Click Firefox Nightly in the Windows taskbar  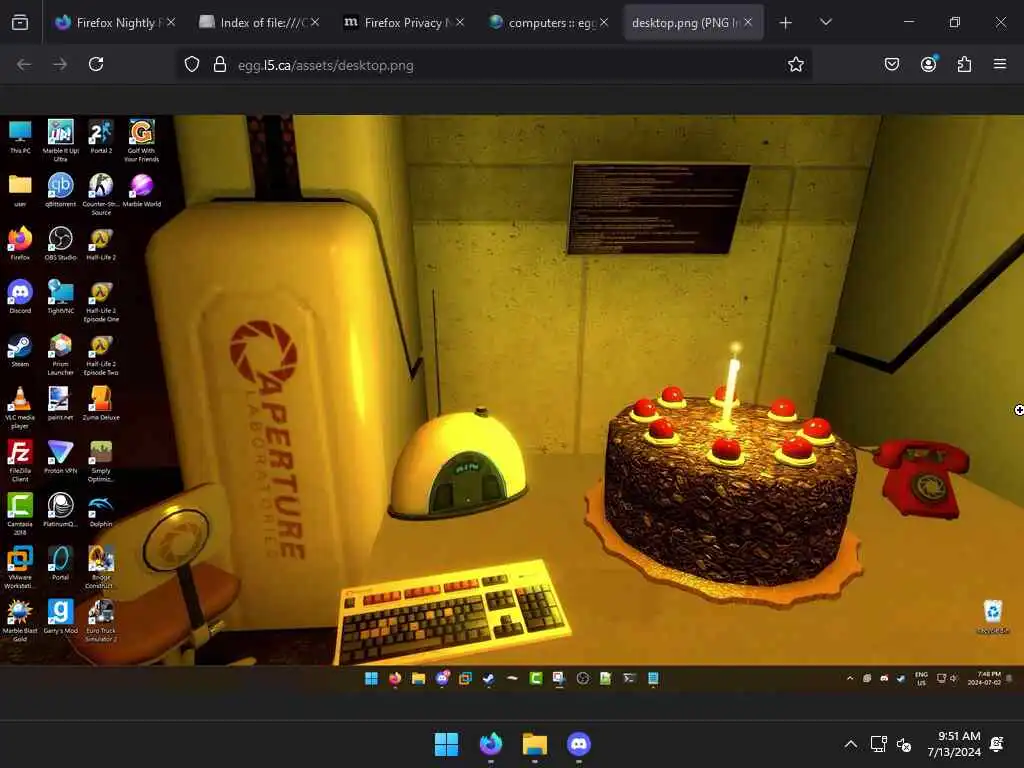(491, 744)
